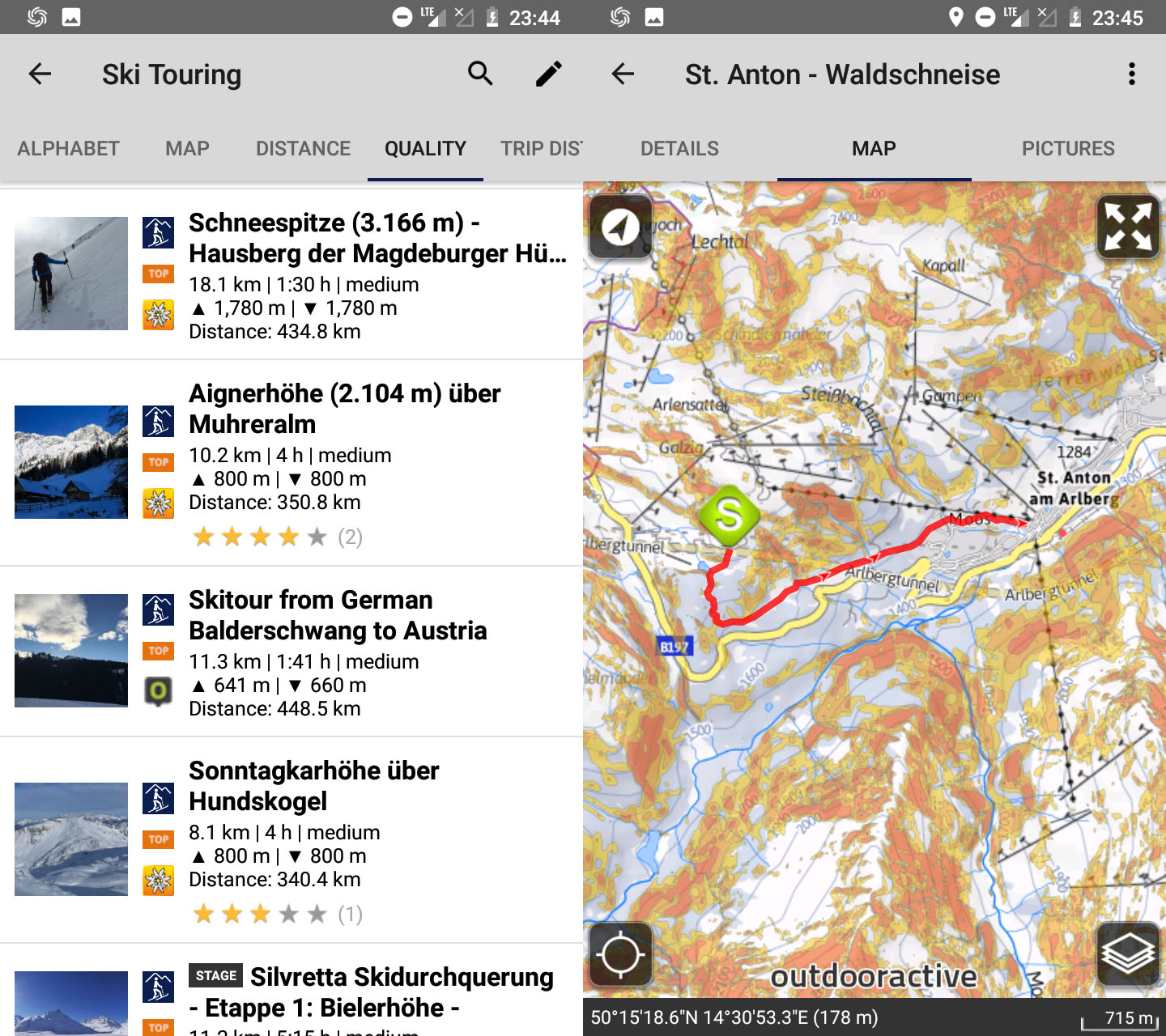
Task: Expand the map to fullscreen
Action: (1128, 227)
